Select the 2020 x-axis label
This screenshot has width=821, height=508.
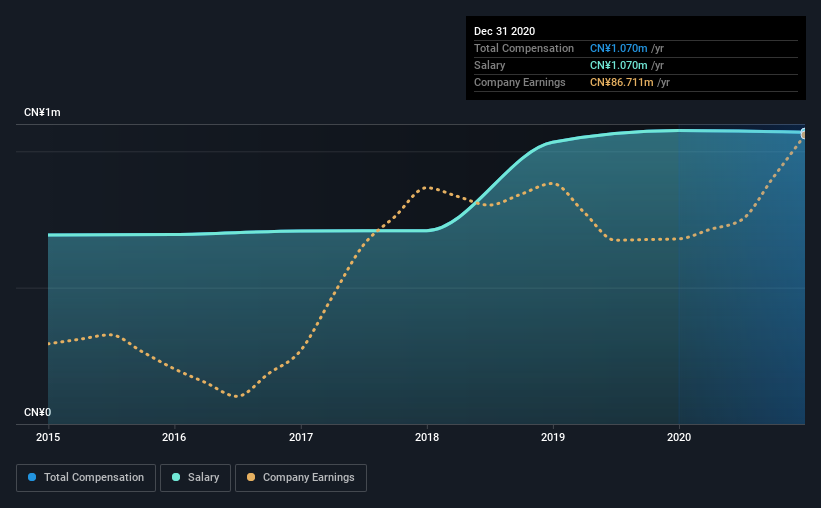tap(679, 437)
